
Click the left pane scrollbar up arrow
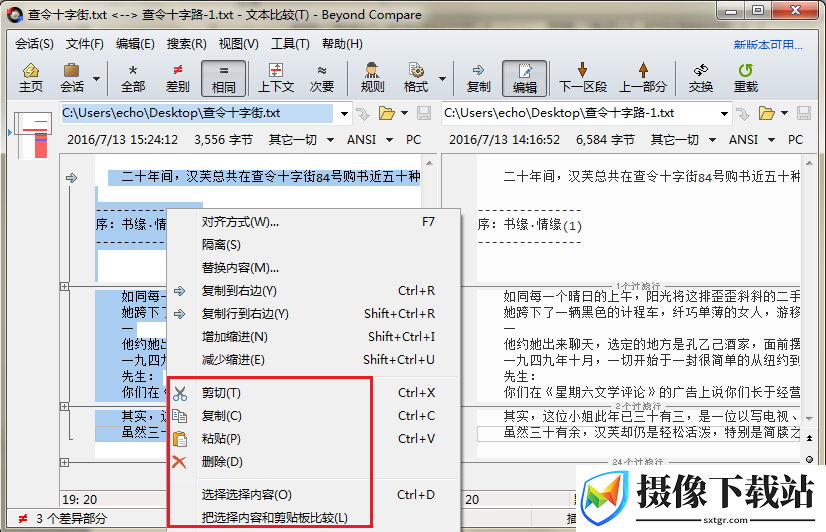click(x=429, y=163)
